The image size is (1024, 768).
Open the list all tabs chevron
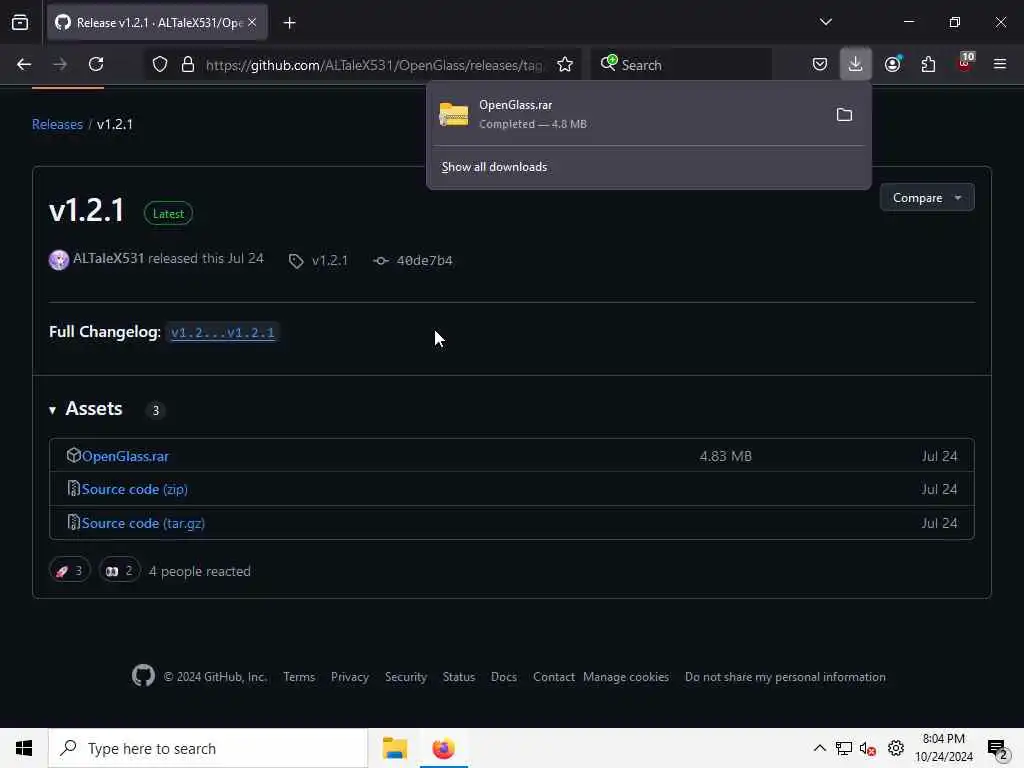click(x=825, y=22)
